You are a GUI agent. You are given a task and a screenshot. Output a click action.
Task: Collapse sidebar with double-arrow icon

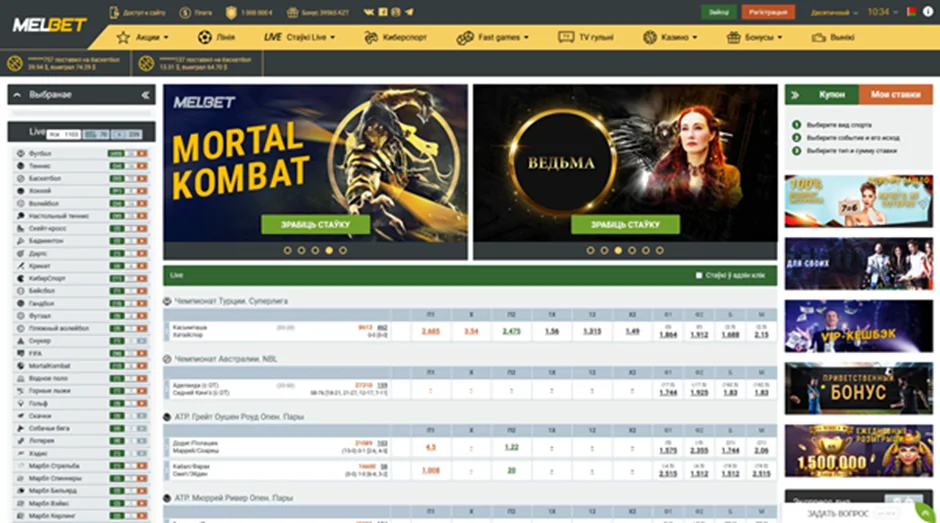coord(145,95)
